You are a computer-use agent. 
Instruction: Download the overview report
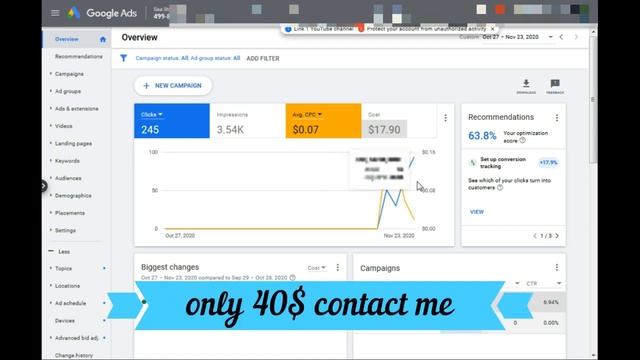point(526,86)
